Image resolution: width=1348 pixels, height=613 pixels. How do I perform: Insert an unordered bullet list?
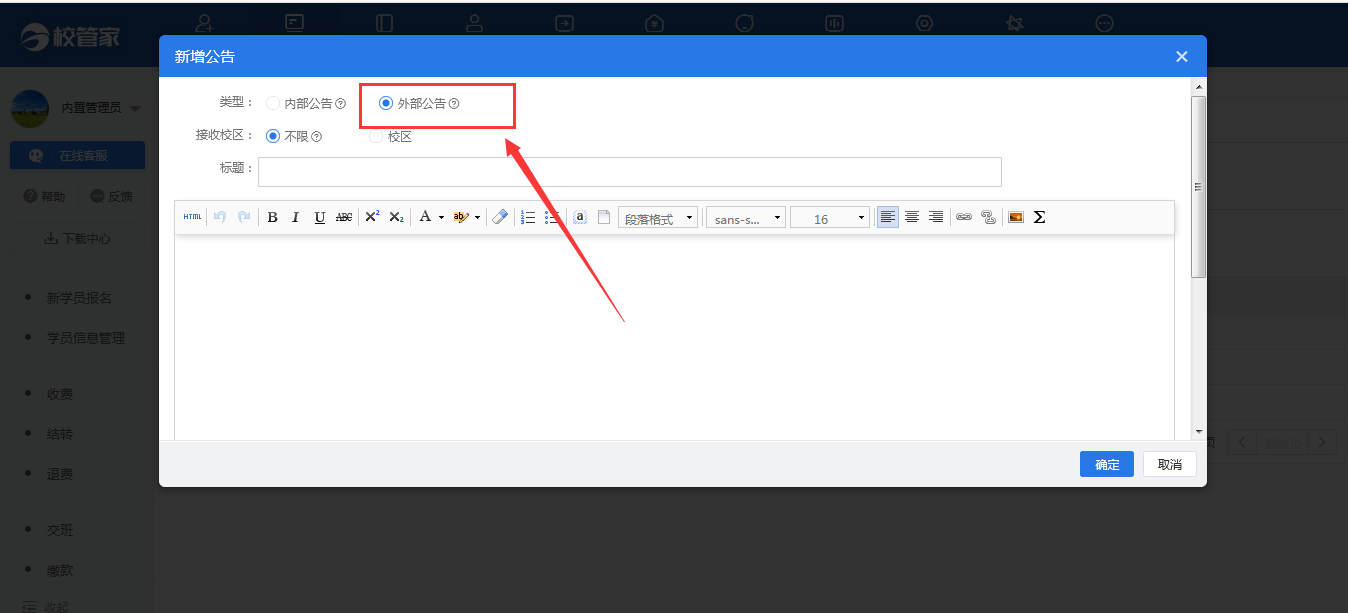tap(552, 217)
